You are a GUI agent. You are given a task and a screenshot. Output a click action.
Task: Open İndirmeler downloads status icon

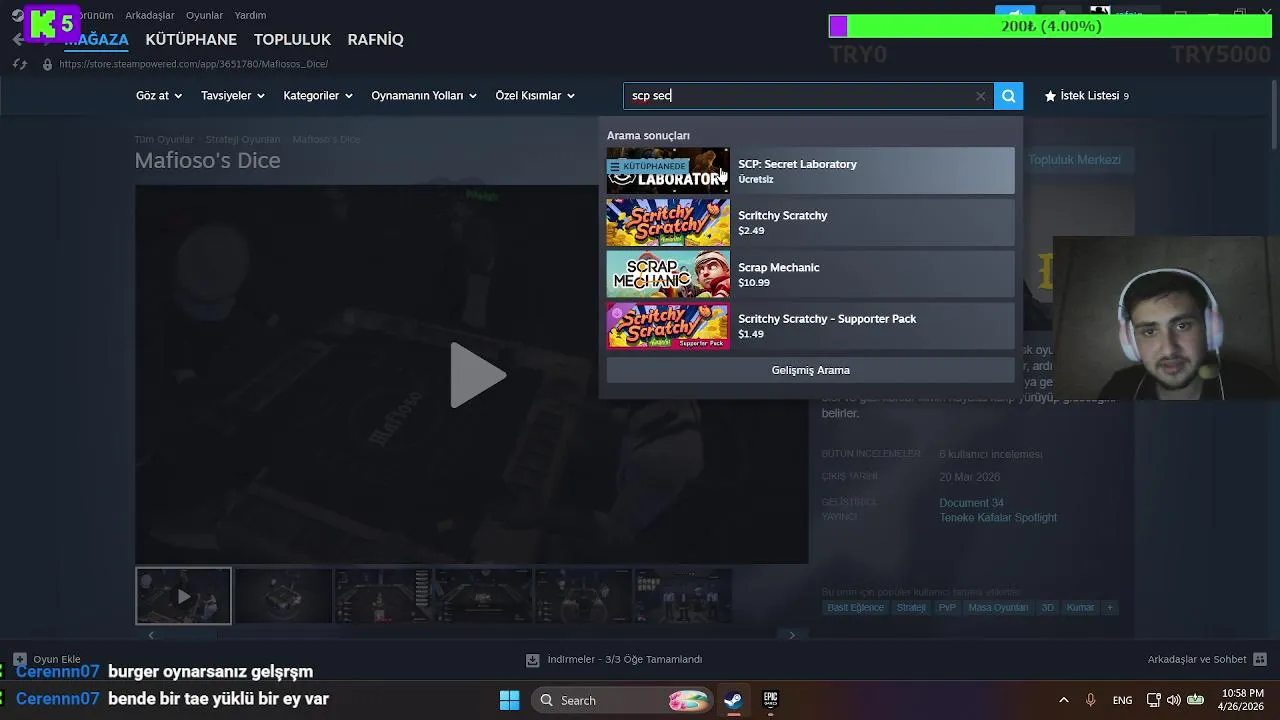pos(533,660)
